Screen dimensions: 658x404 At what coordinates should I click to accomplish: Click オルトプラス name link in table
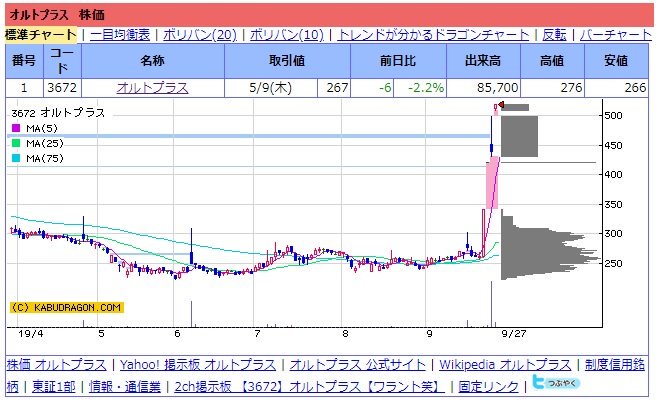[x=152, y=88]
